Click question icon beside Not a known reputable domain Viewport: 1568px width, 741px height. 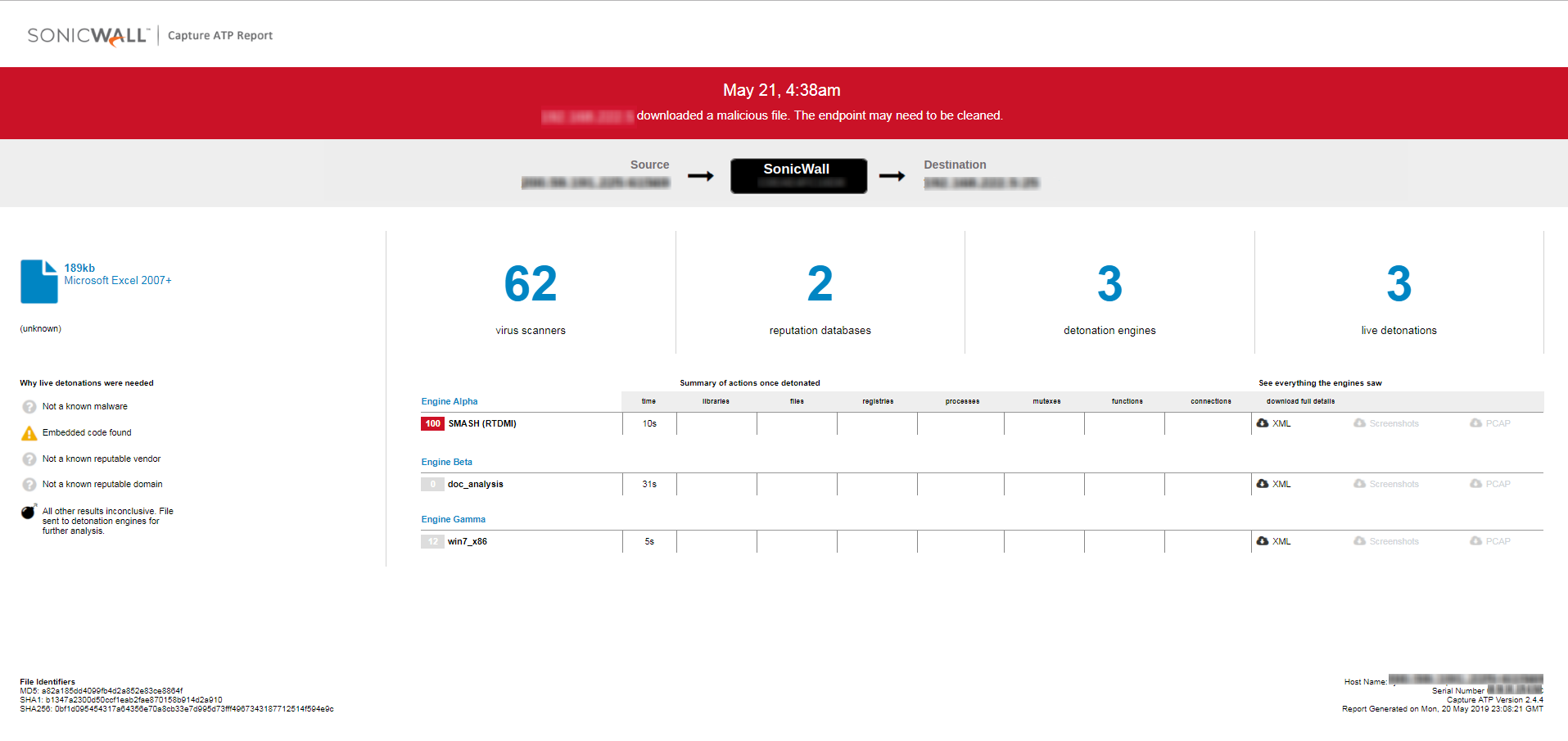(29, 485)
